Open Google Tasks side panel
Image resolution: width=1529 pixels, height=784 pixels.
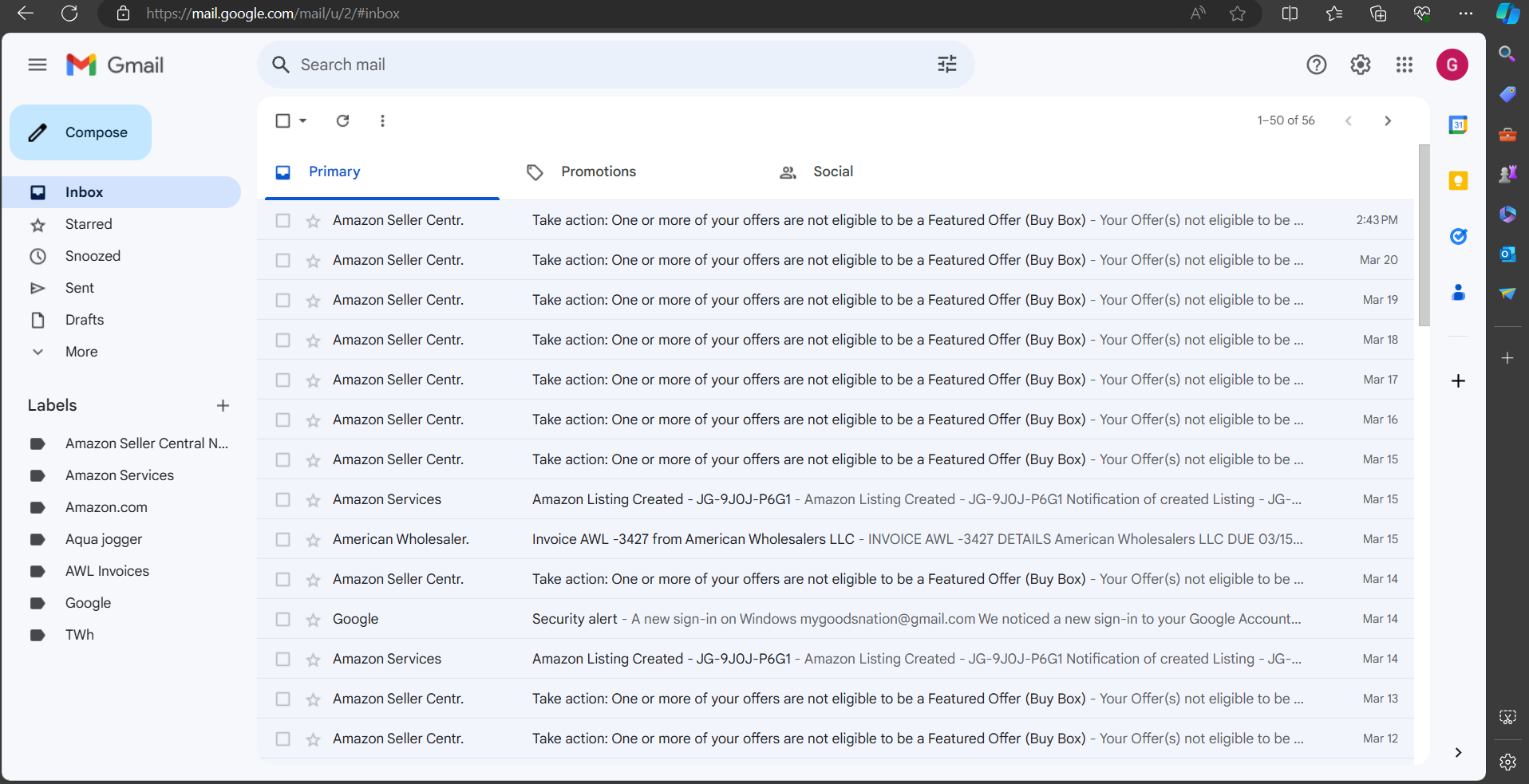[1458, 236]
